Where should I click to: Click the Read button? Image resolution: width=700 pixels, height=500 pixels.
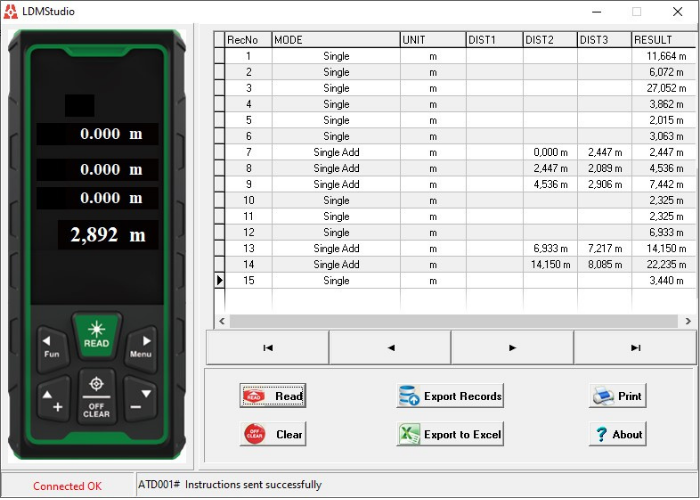tap(272, 396)
